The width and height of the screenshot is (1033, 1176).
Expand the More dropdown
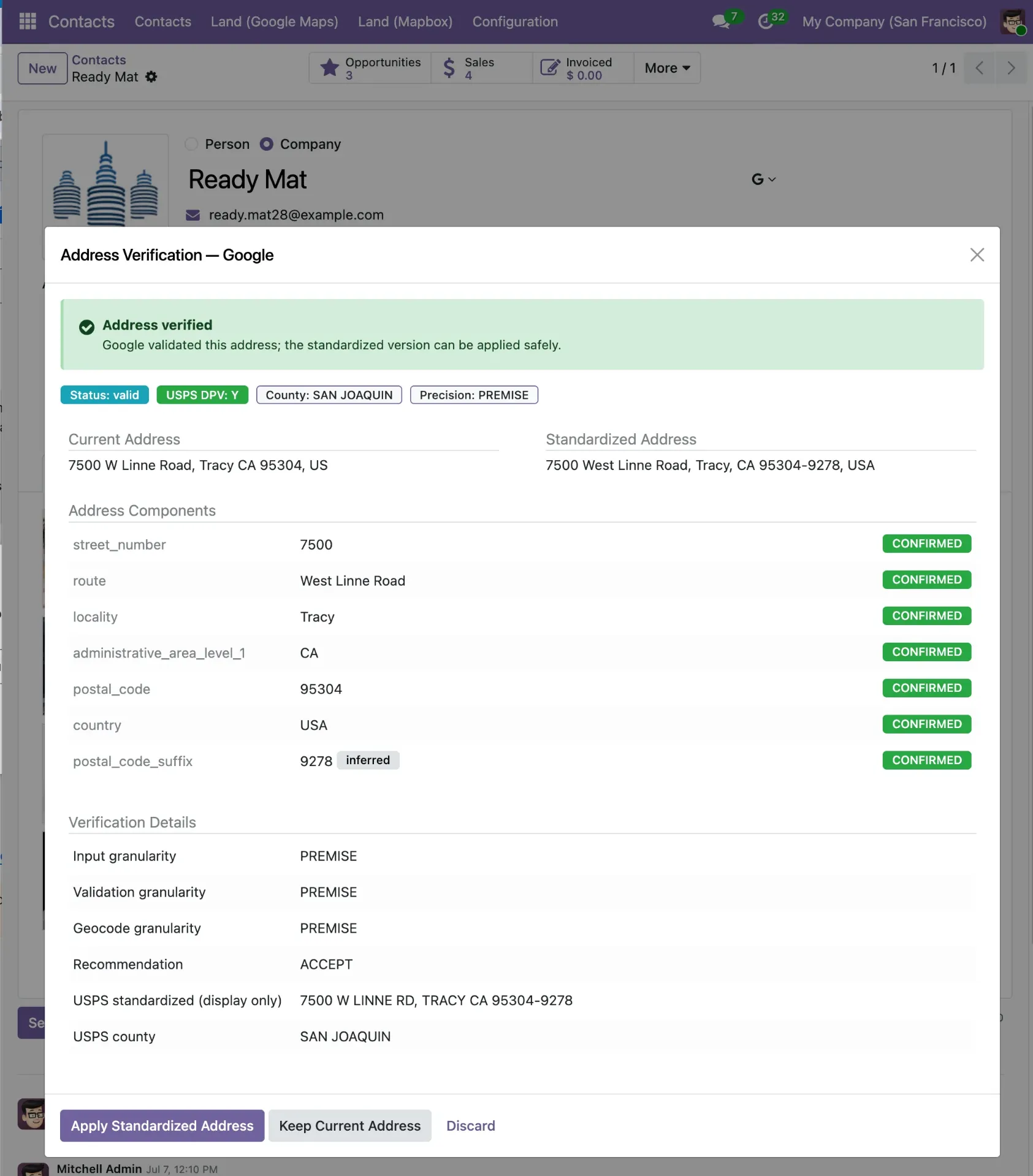[x=667, y=68]
